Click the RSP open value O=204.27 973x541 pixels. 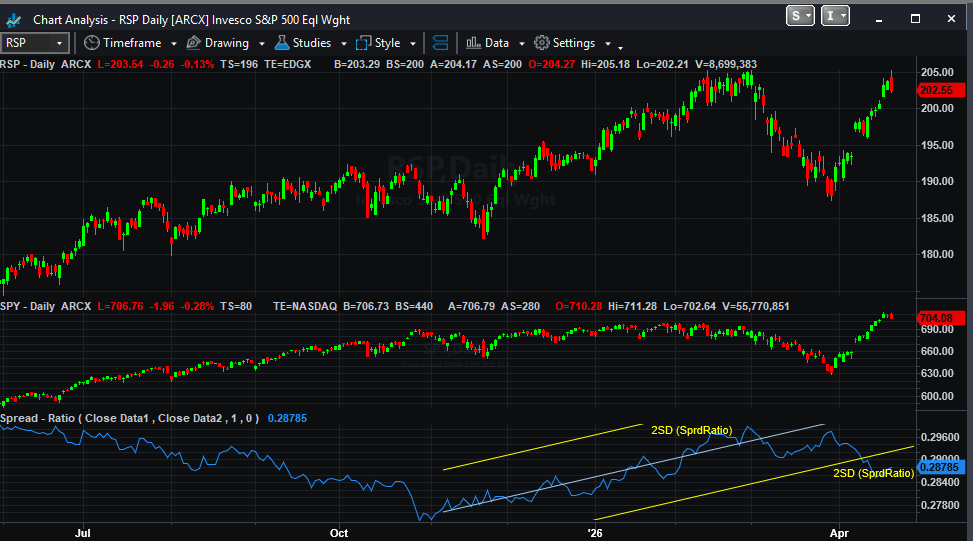(x=552, y=64)
